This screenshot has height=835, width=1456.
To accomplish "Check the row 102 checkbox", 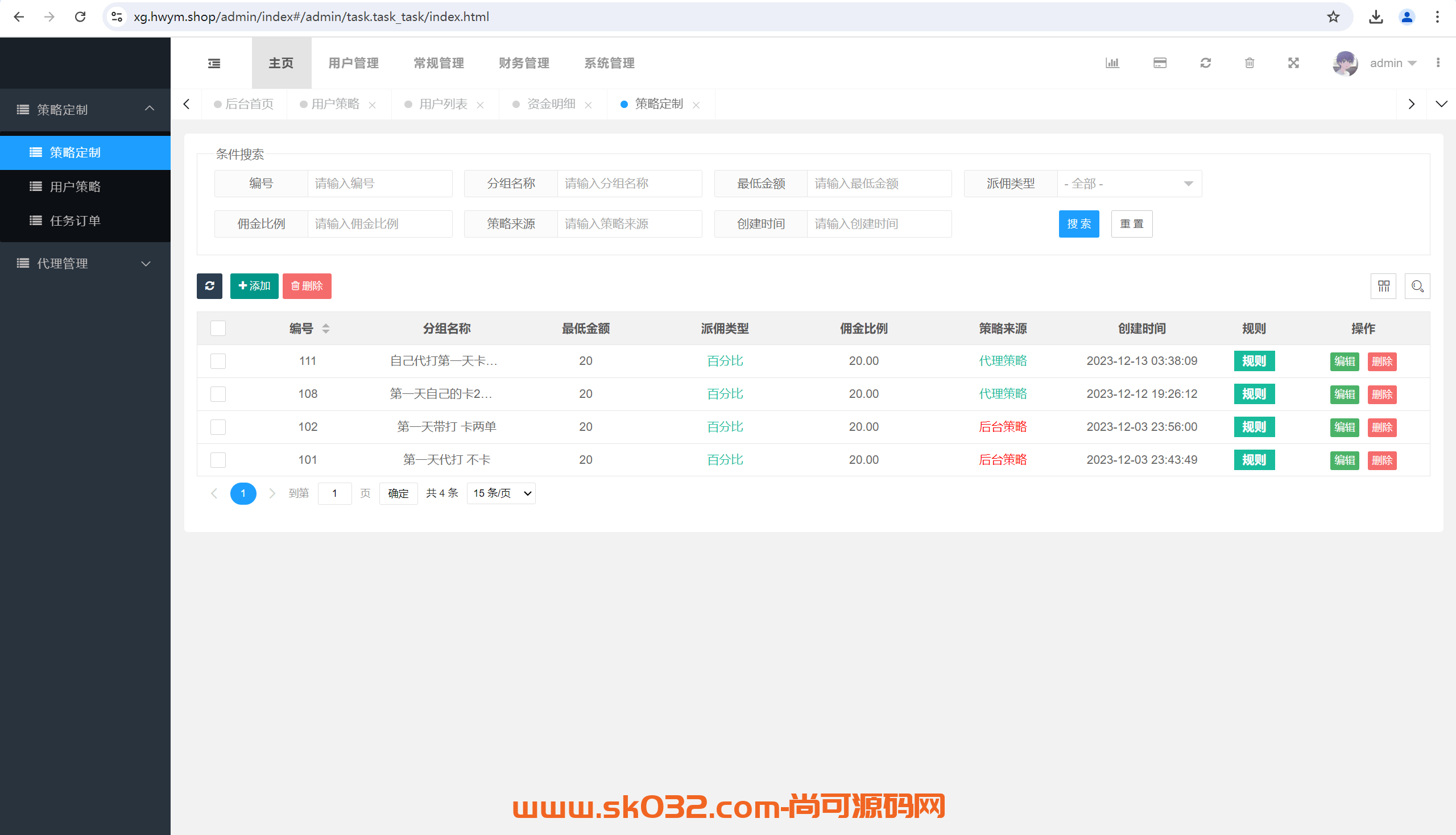I will tap(218, 427).
